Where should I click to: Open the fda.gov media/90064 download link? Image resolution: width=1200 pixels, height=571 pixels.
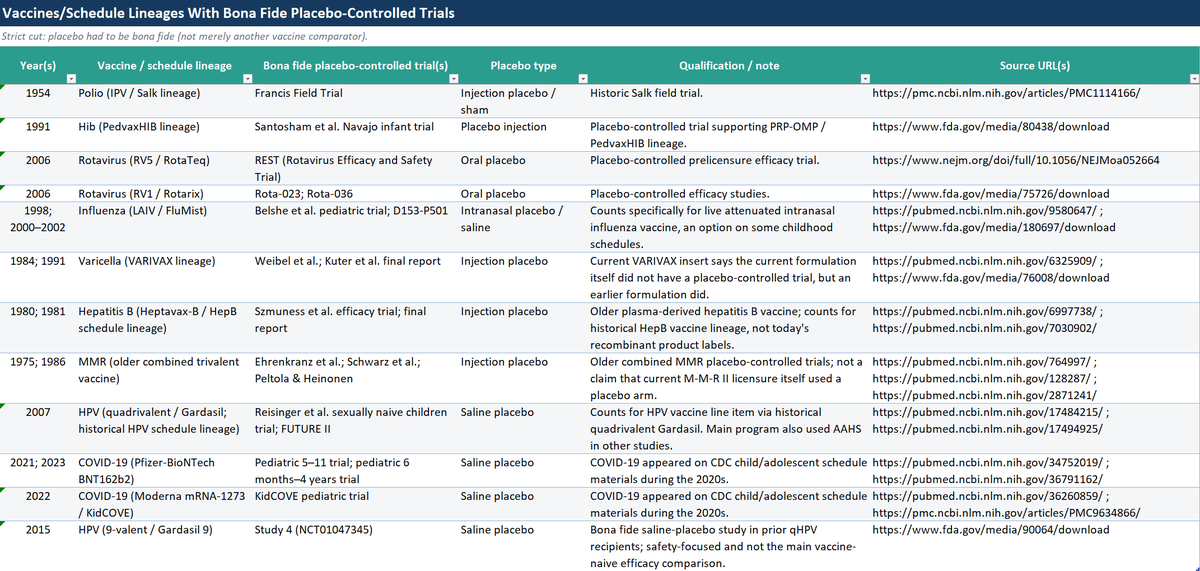990,530
